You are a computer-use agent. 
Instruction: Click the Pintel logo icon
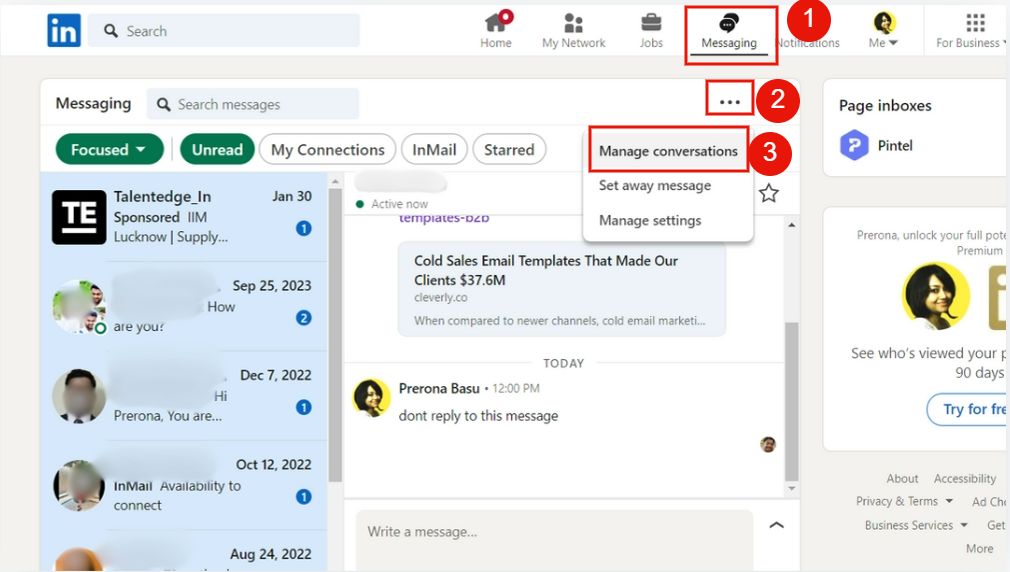point(854,145)
